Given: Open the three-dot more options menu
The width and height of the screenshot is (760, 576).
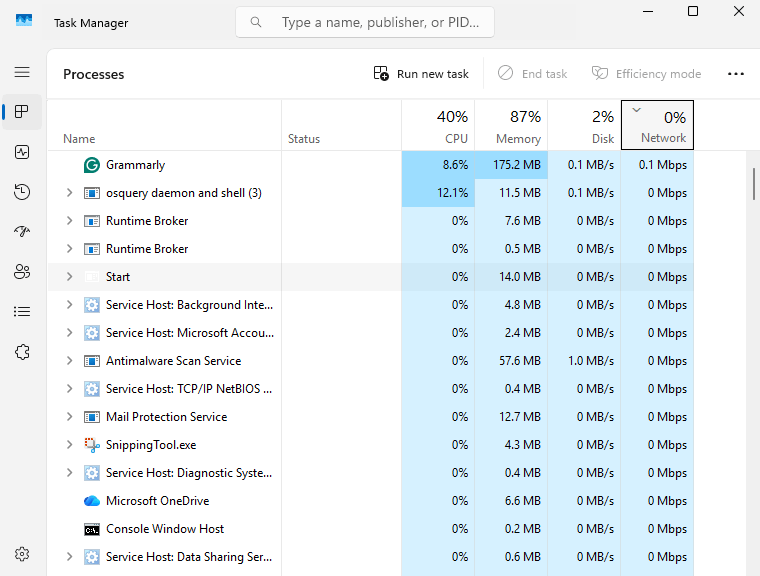Looking at the screenshot, I should point(736,74).
